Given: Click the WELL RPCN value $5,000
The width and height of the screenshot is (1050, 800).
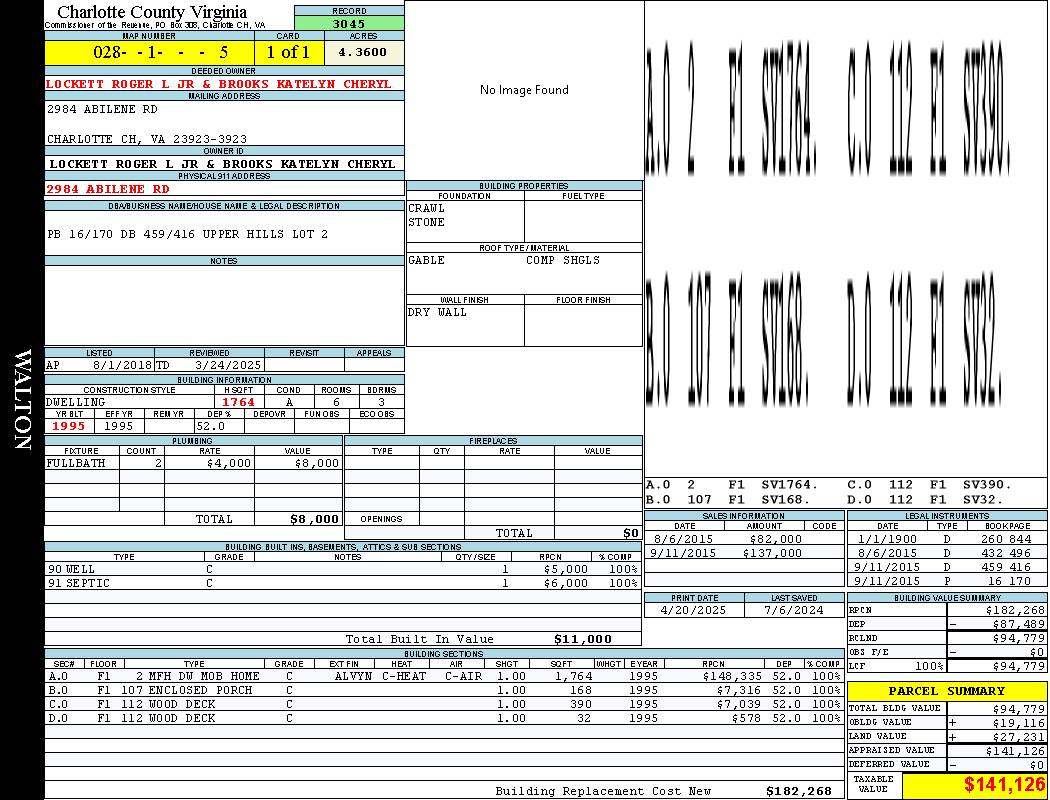Looking at the screenshot, I should [566, 570].
